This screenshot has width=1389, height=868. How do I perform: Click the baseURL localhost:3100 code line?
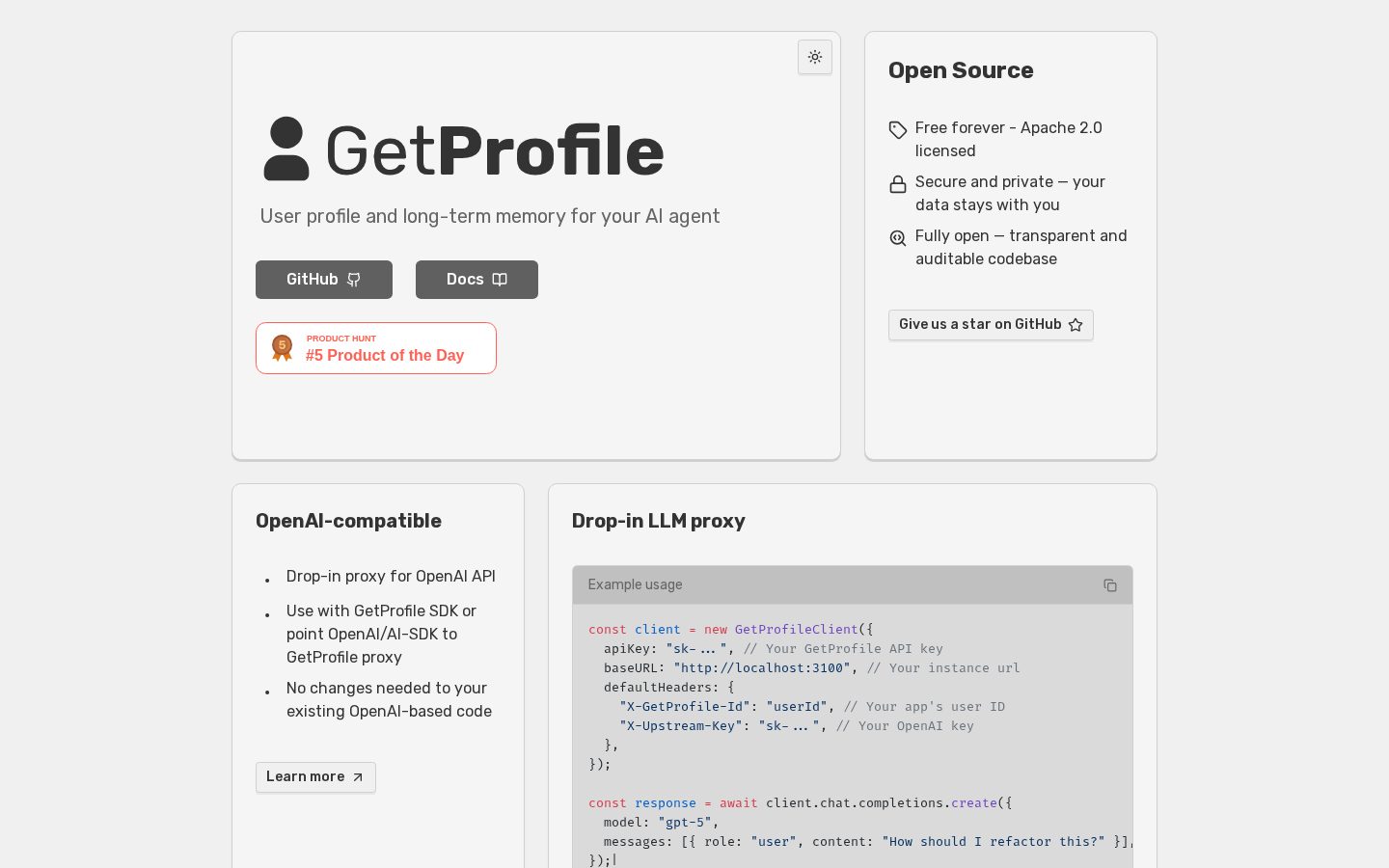point(812,667)
